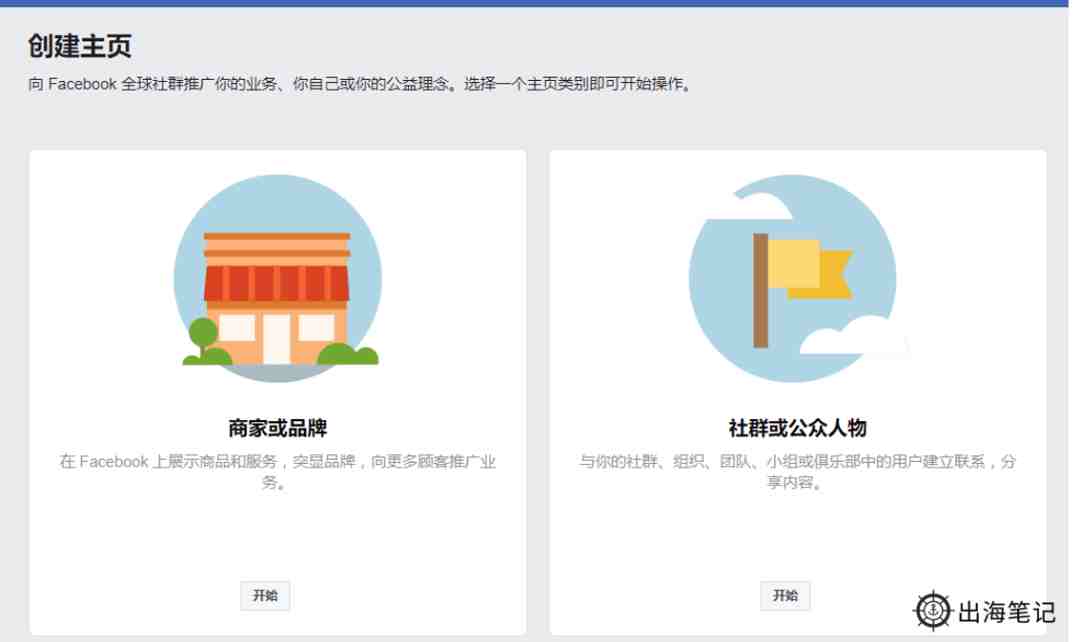Image resolution: width=1080 pixels, height=642 pixels.
Task: Click the 社群或公众人物 card title
Action: click(x=798, y=428)
